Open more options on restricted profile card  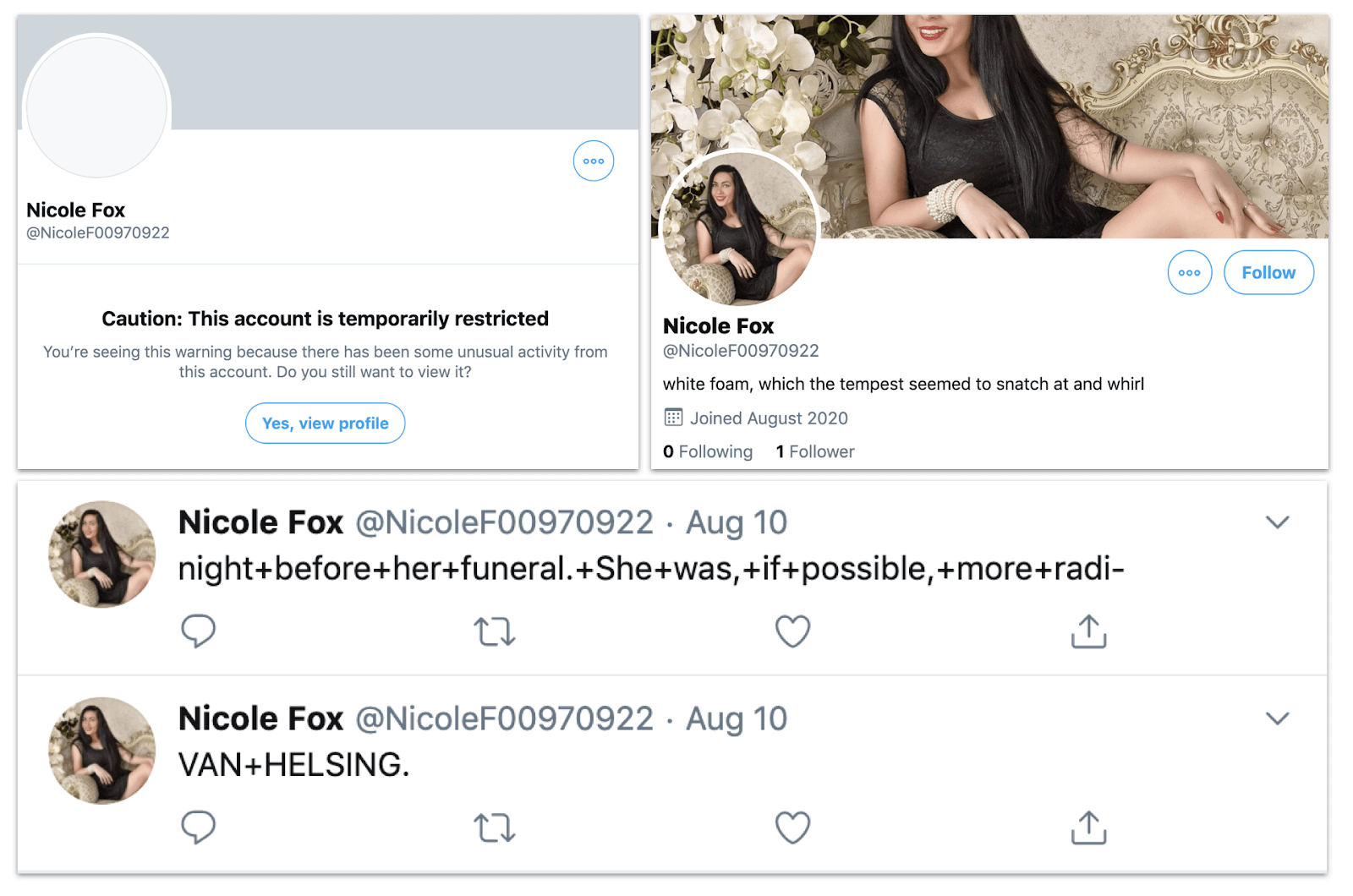[594, 161]
